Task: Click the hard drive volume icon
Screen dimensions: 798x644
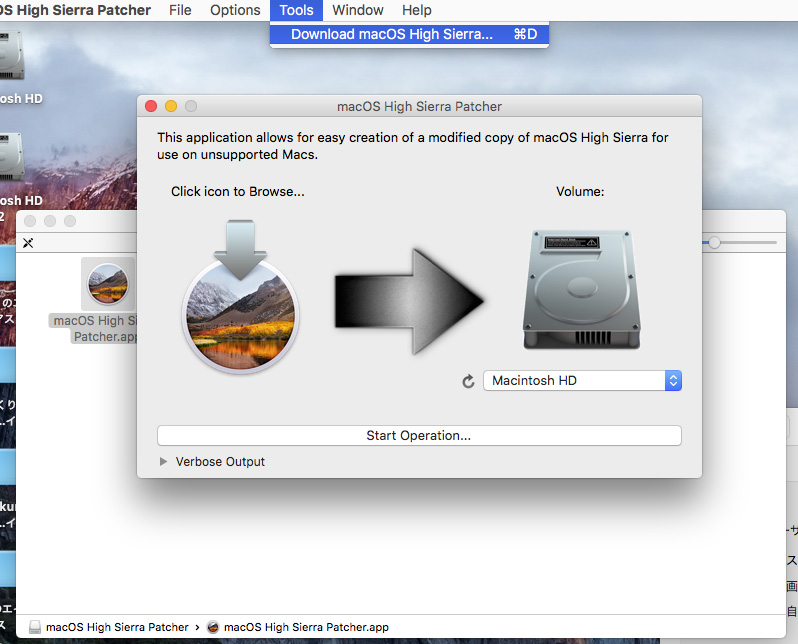Action: click(582, 290)
